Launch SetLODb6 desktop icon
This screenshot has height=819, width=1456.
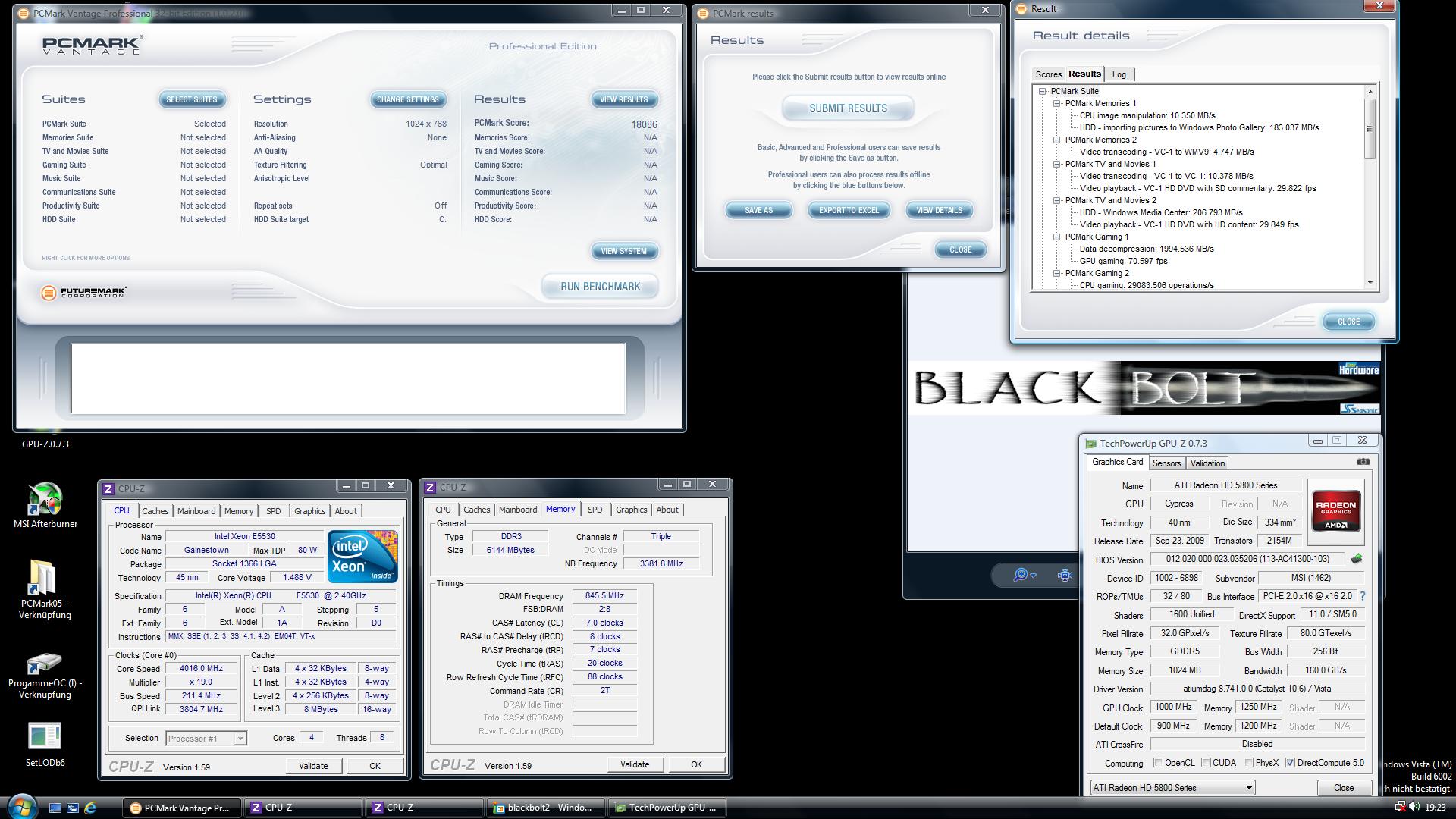click(x=44, y=736)
